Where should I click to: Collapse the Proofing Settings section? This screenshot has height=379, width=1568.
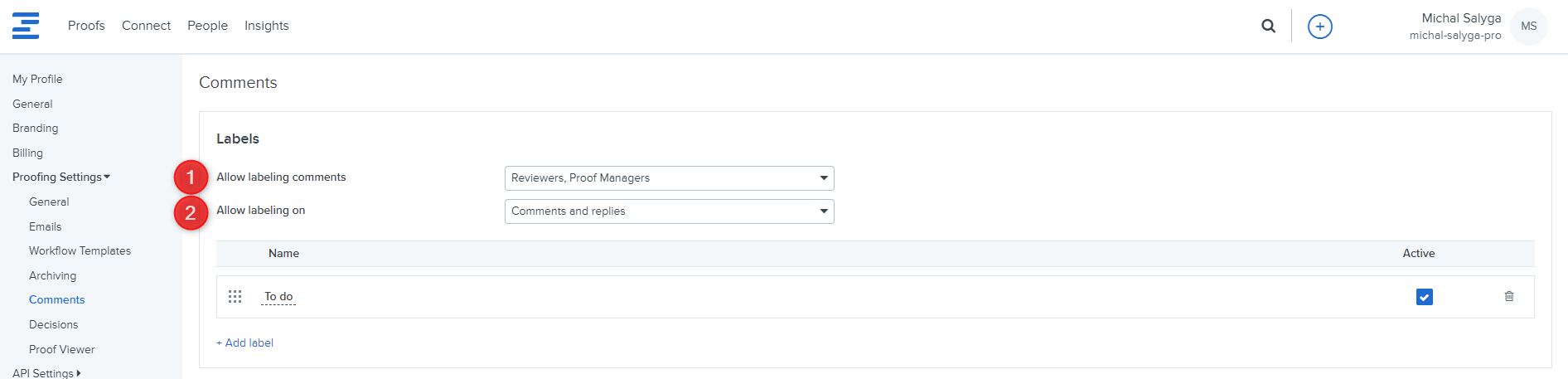coord(61,177)
